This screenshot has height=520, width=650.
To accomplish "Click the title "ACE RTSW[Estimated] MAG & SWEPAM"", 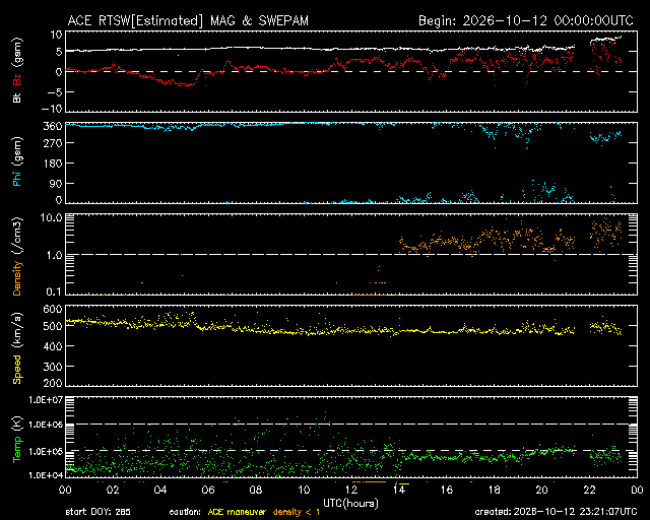I will click(x=188, y=21).
